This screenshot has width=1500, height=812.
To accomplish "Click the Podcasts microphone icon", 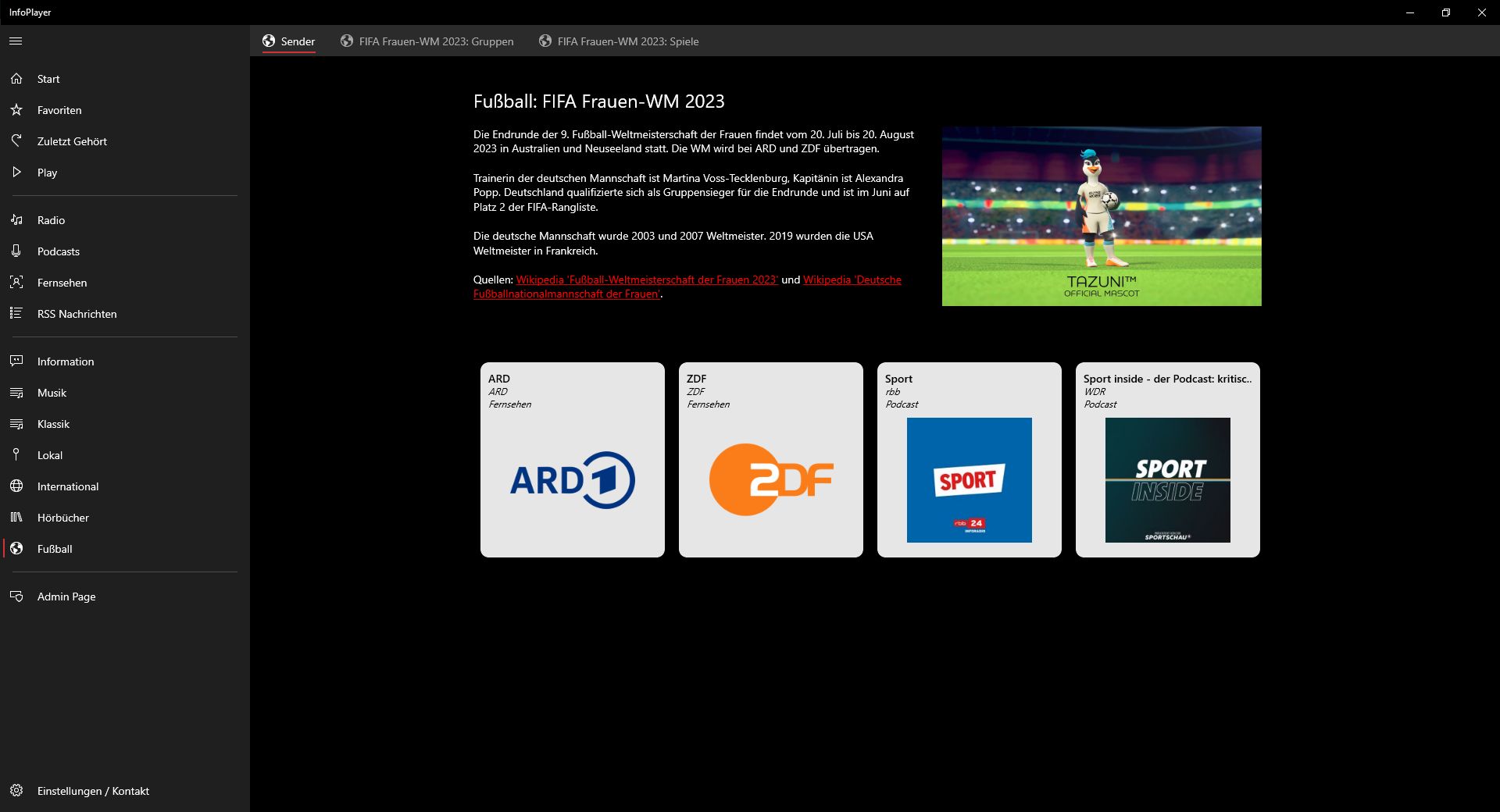I will point(16,251).
